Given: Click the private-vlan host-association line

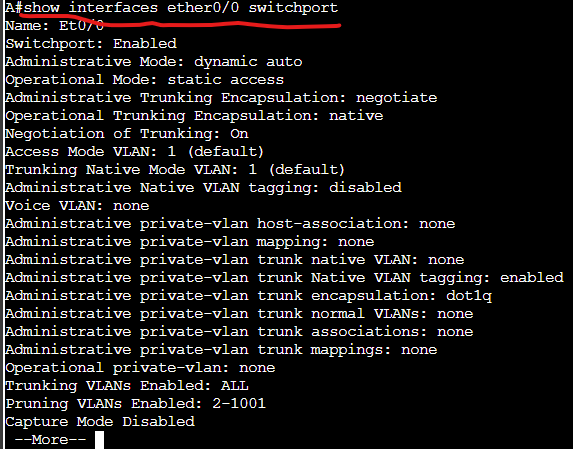Looking at the screenshot, I should click(x=230, y=224).
